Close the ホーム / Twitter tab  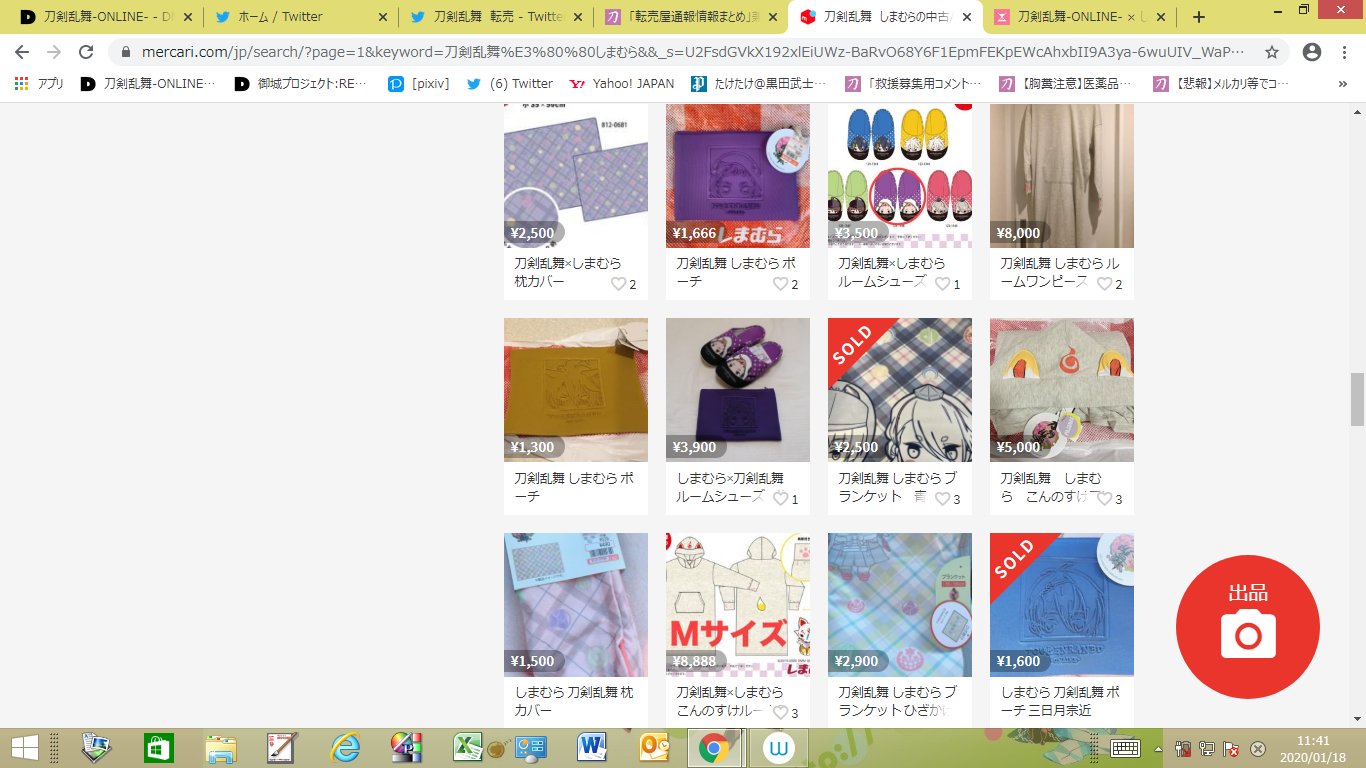point(384,17)
